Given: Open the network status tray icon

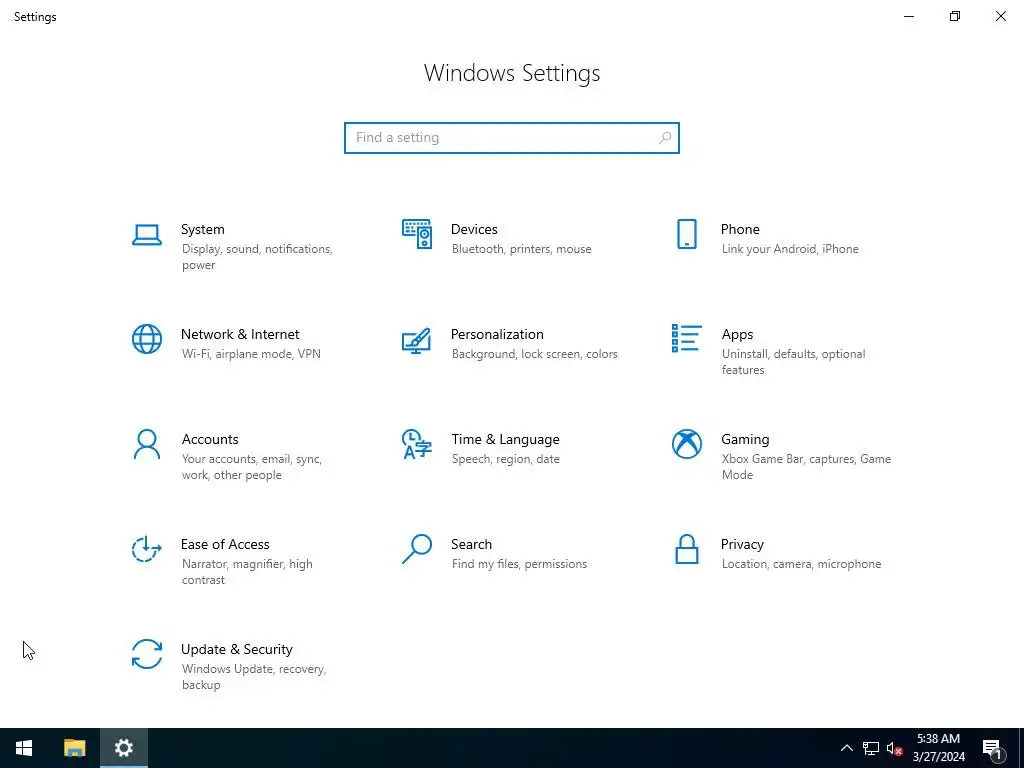Looking at the screenshot, I should coord(871,748).
